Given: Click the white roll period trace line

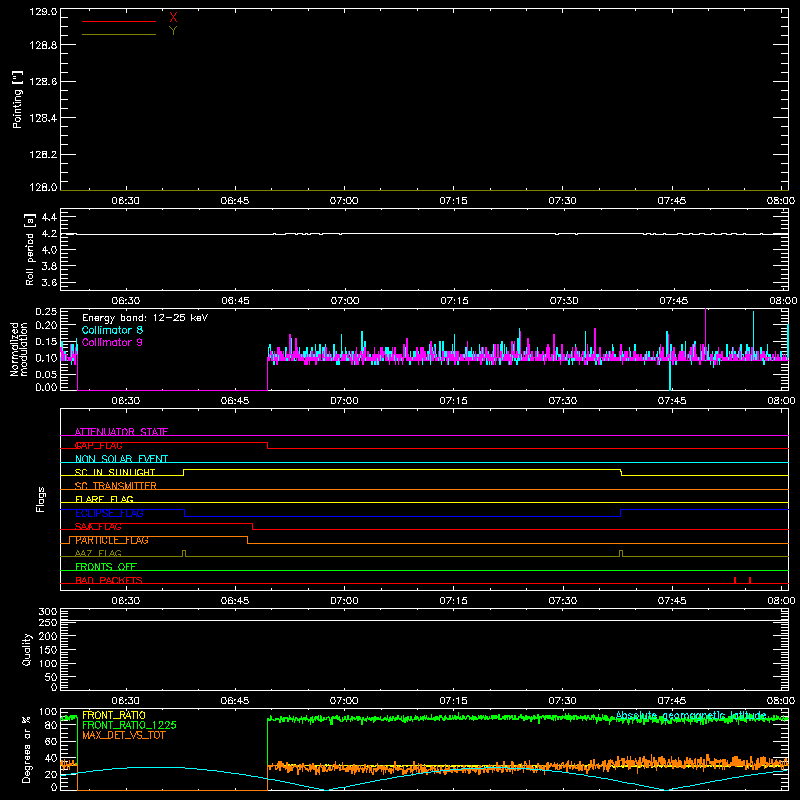Looking at the screenshot, I should point(423,234).
